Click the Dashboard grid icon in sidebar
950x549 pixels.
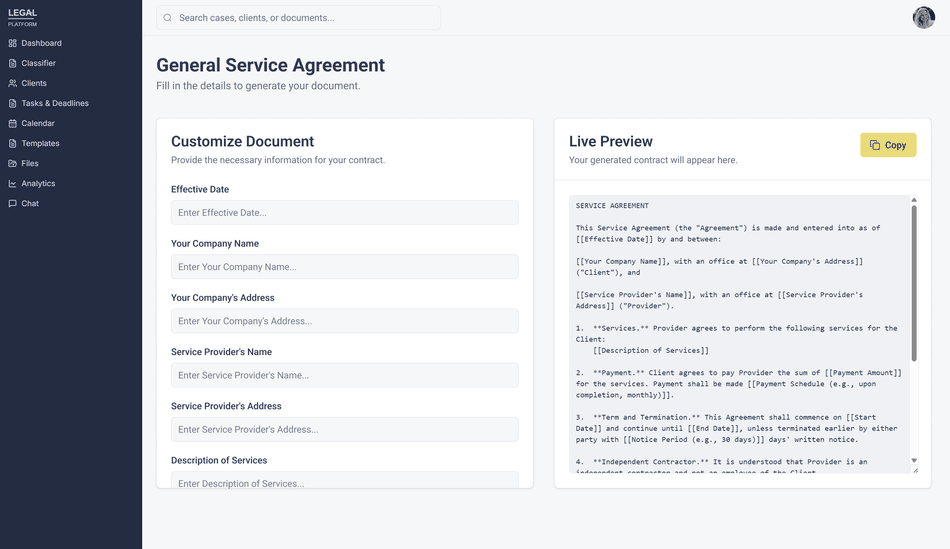(13, 43)
